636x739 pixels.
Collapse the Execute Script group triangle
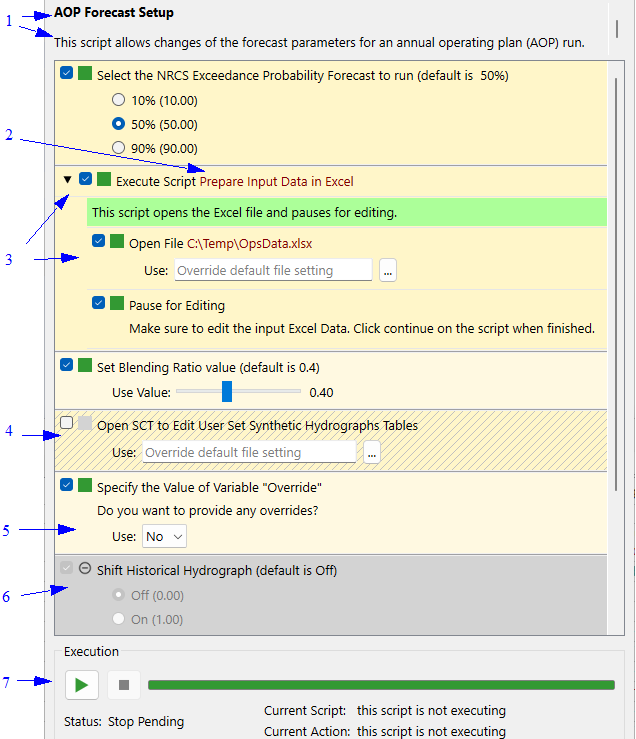pyautogui.click(x=67, y=180)
